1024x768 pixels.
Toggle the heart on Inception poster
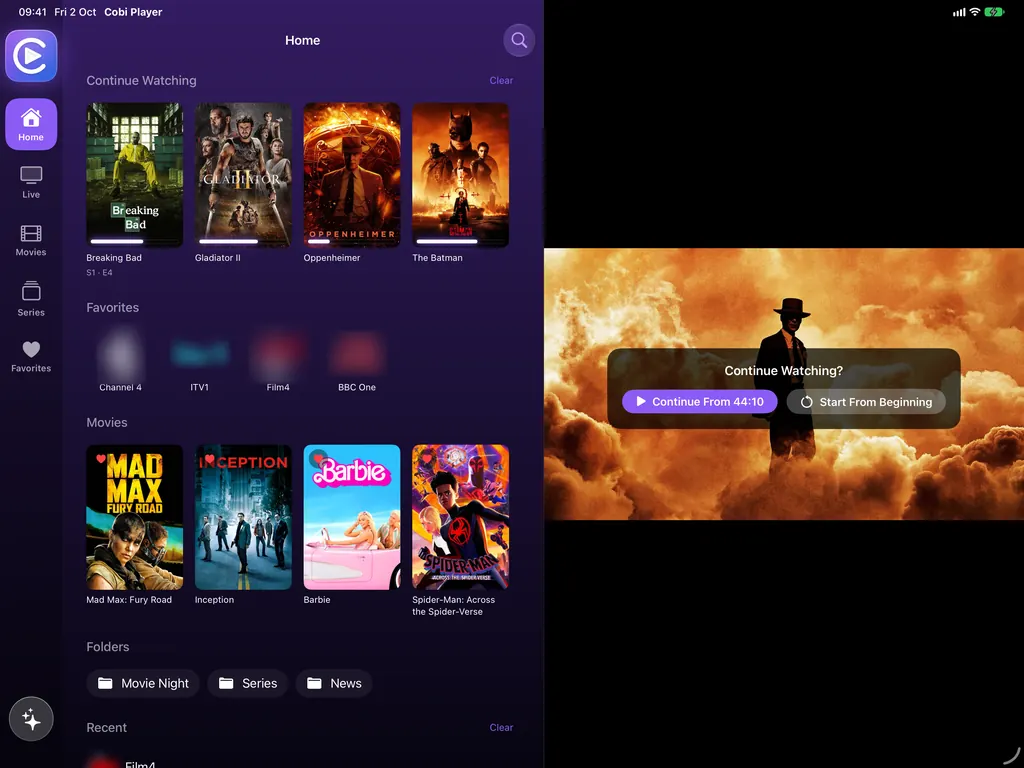tap(209, 458)
